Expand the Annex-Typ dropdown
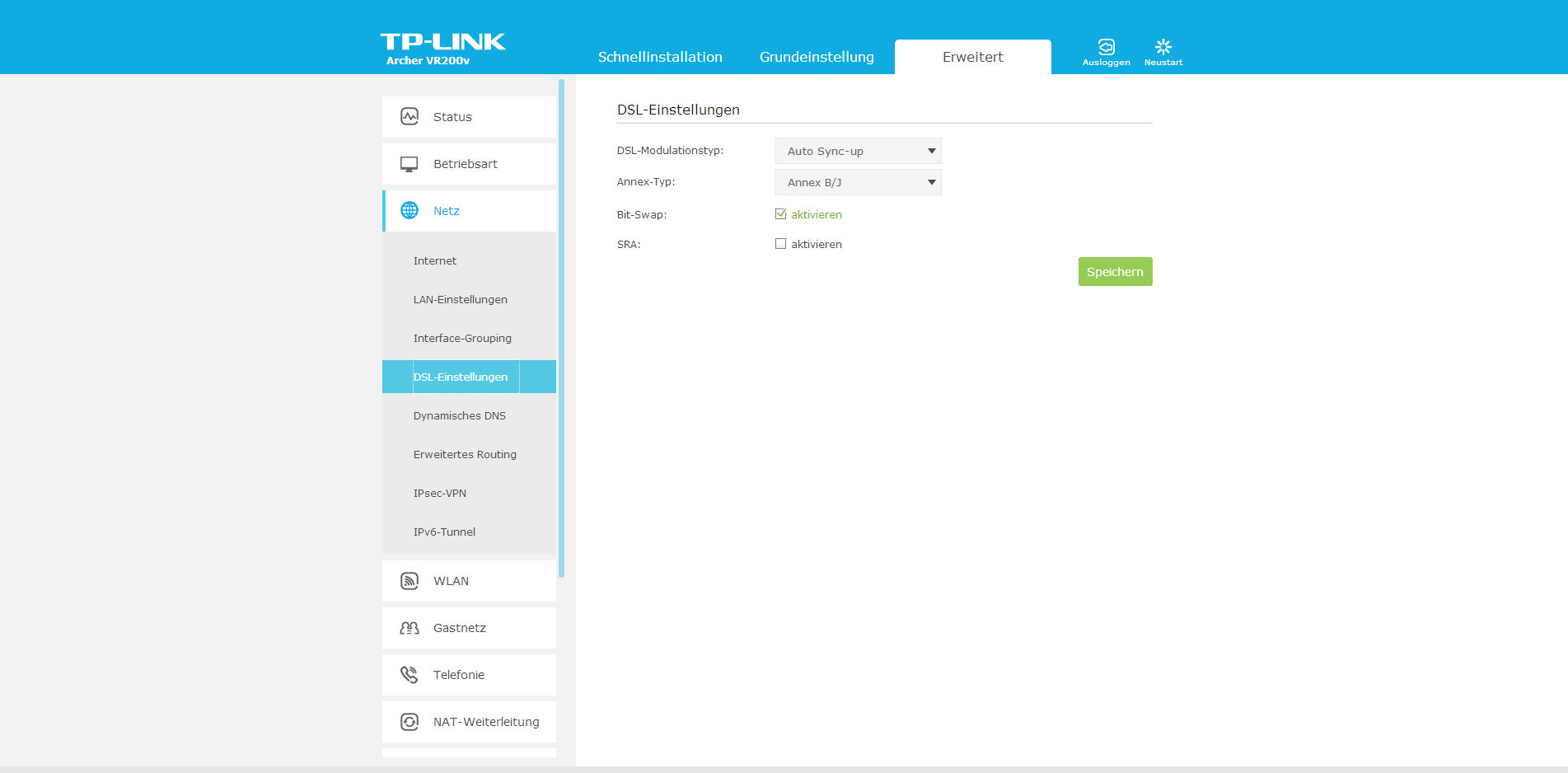 [858, 182]
